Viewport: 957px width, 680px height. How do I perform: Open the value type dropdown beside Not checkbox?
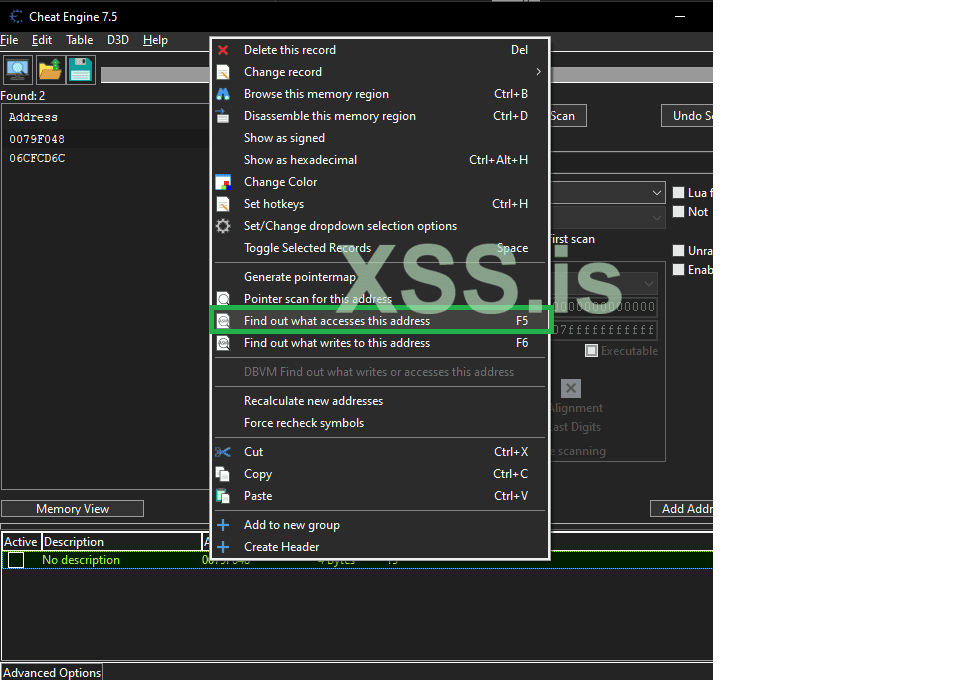click(608, 217)
